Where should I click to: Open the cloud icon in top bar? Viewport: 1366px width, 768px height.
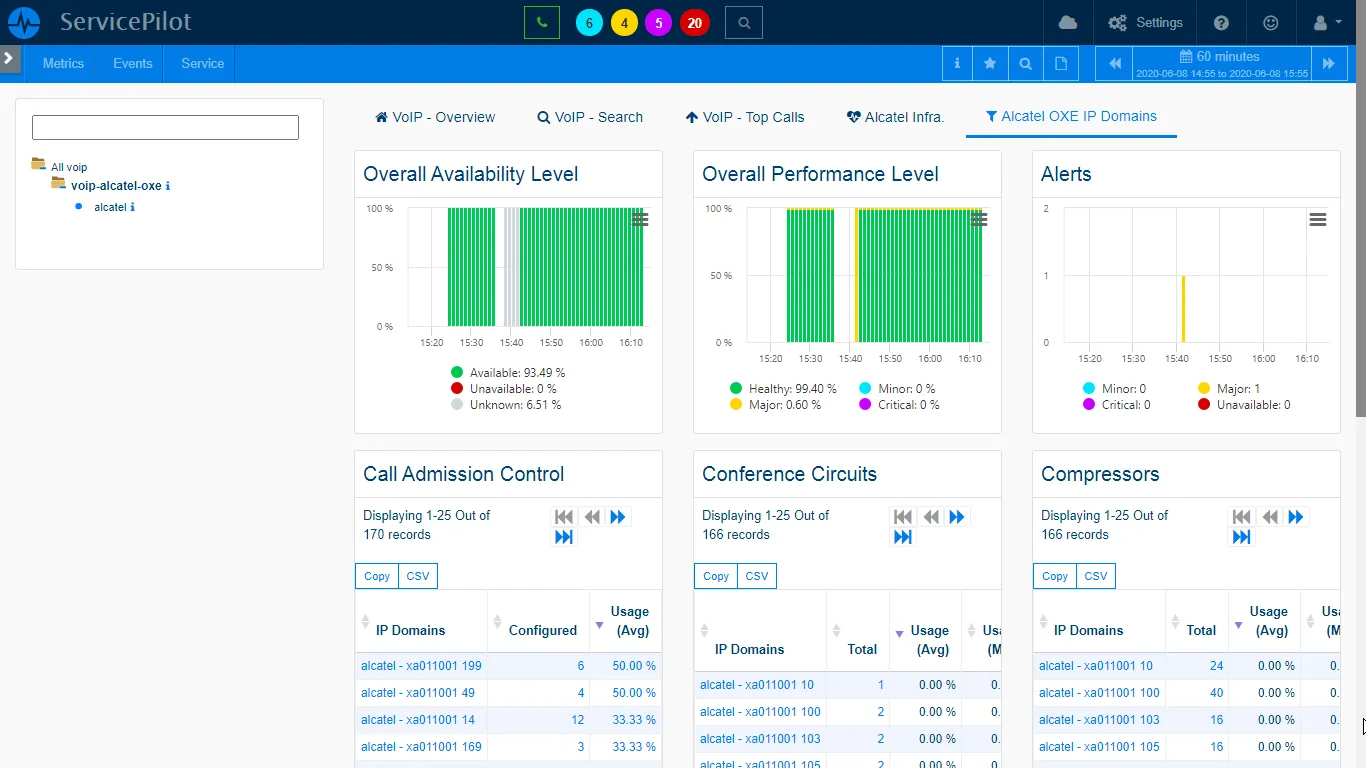(x=1067, y=22)
